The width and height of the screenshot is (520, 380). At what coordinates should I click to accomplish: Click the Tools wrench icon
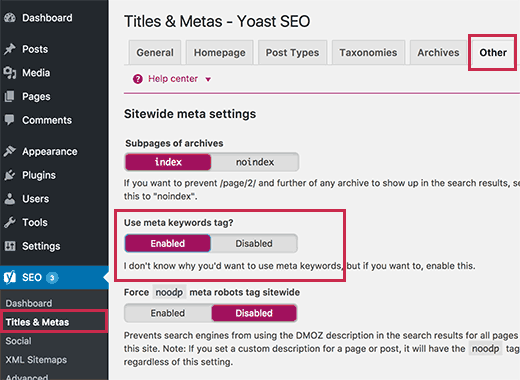click(x=10, y=222)
